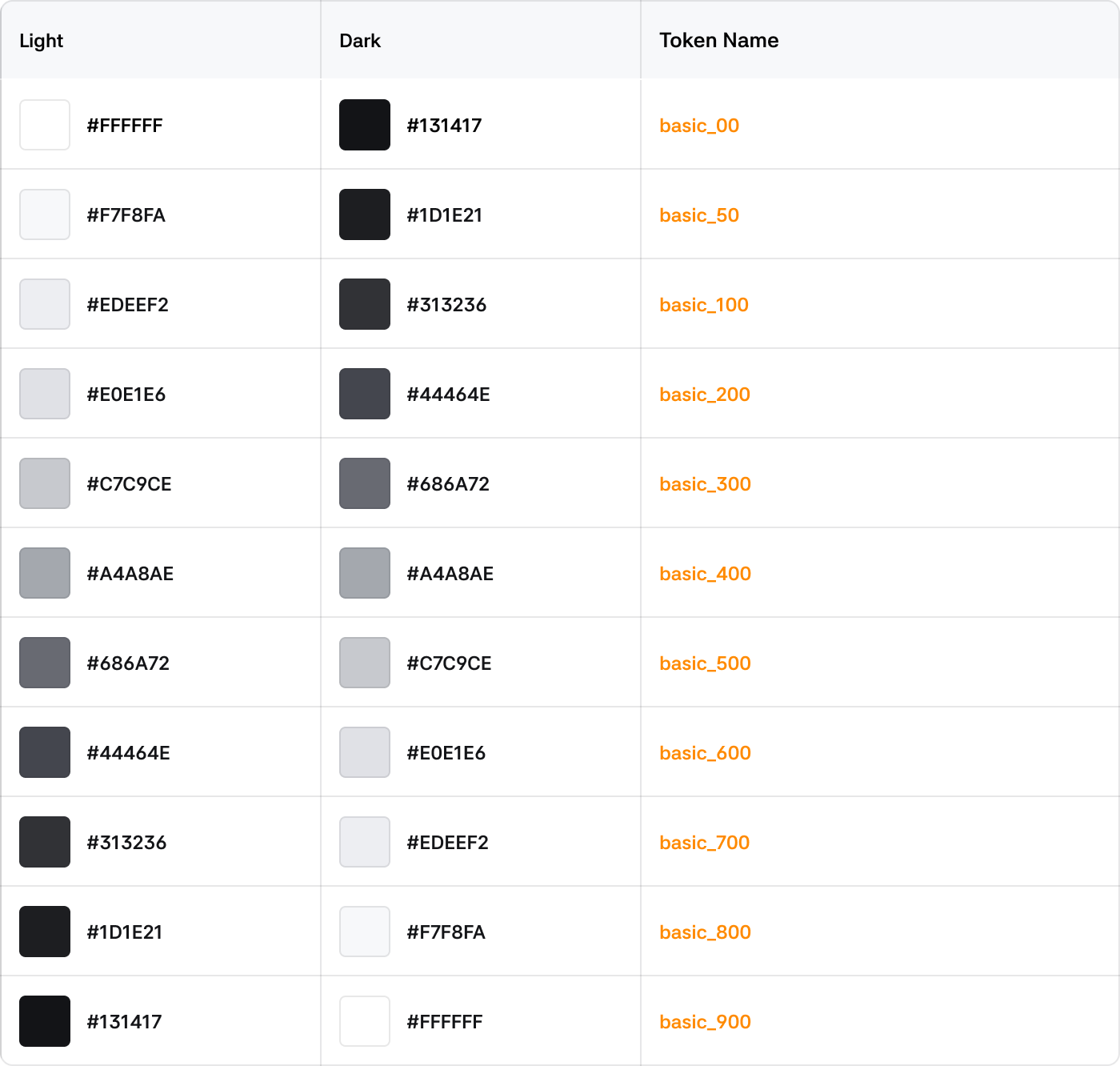Click the basic_300 token link
Screen dimensions: 1120x1066
click(x=705, y=484)
